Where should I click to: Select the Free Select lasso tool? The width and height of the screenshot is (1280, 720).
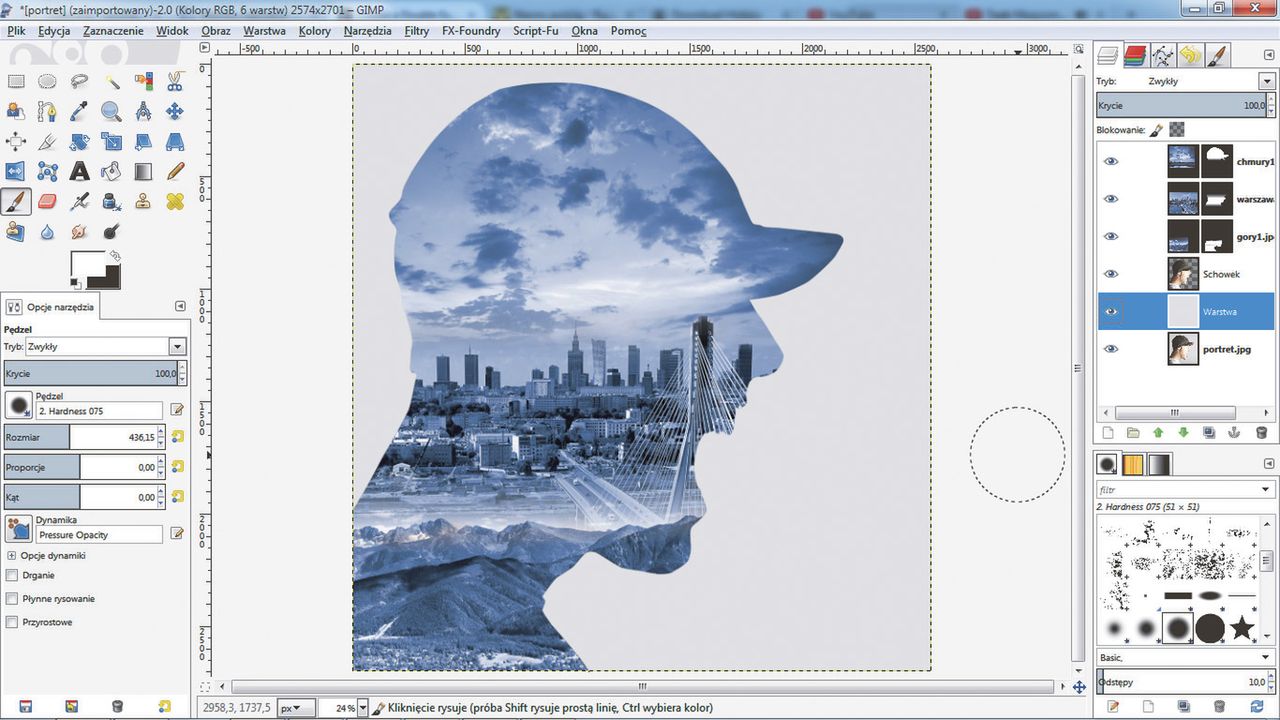79,82
